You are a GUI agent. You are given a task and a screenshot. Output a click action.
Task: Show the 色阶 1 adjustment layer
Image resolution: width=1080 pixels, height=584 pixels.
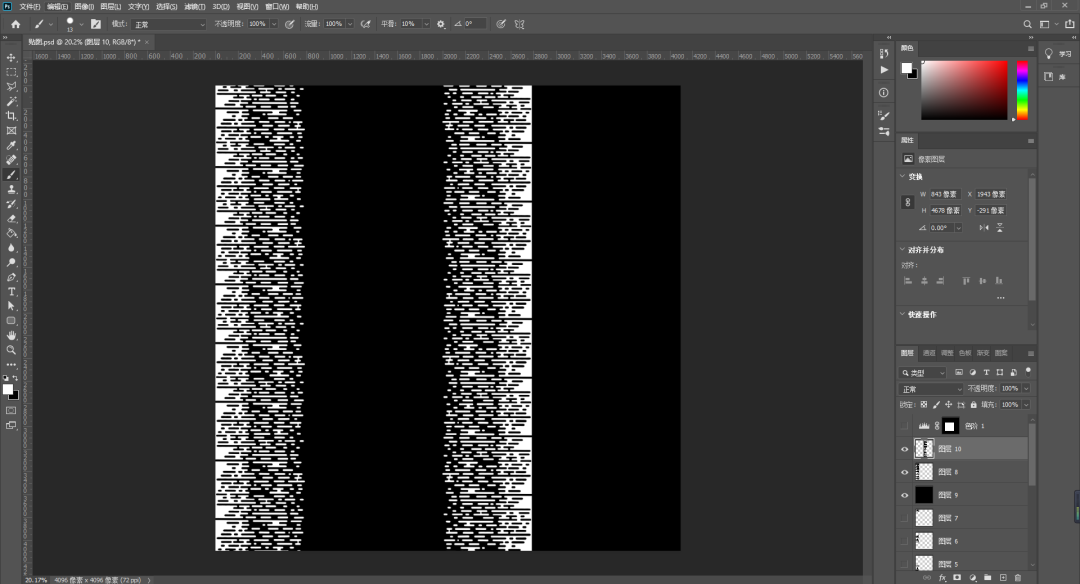[x=904, y=426]
